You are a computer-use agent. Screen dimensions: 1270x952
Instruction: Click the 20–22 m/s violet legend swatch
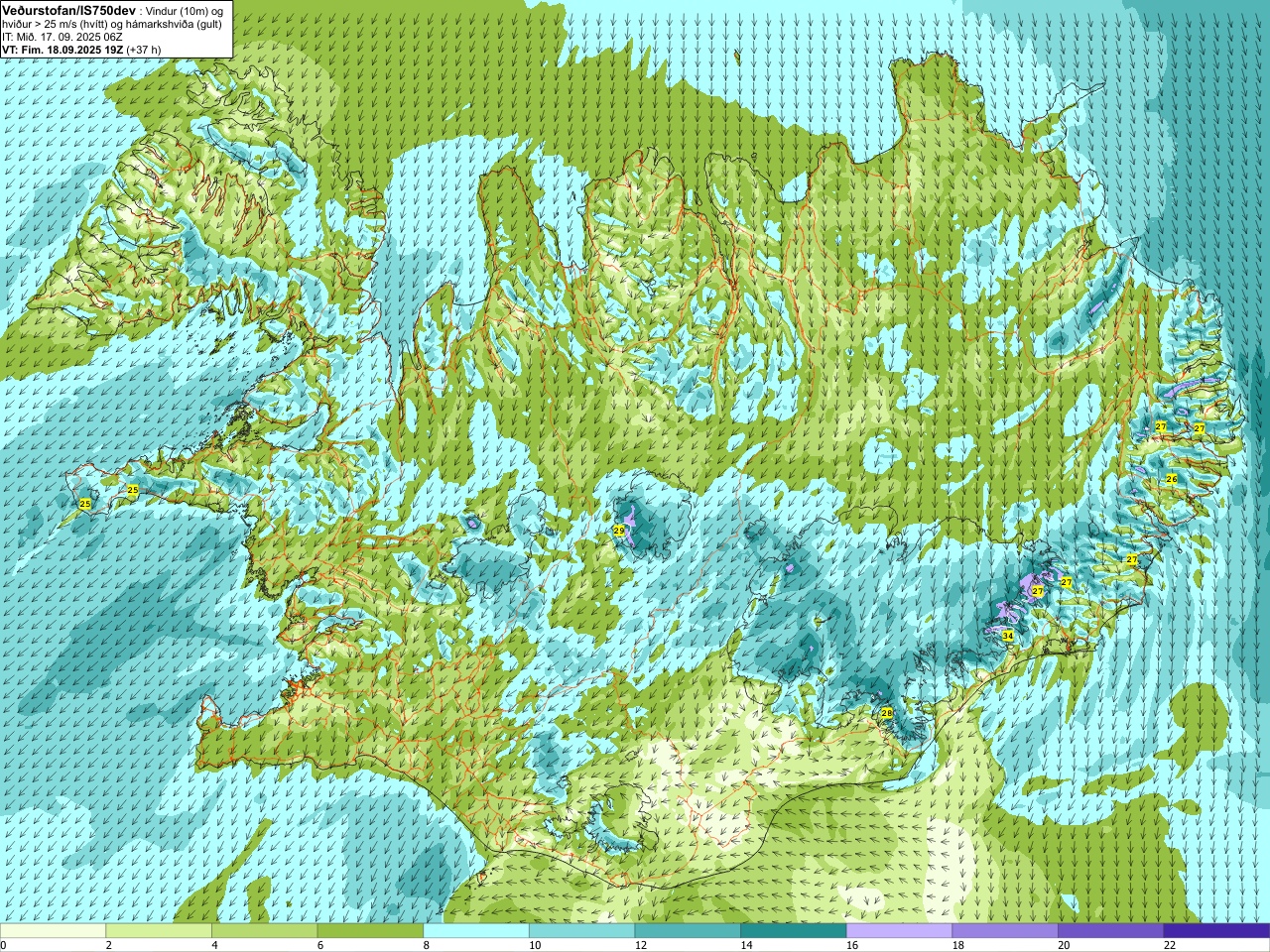[x=1110, y=931]
